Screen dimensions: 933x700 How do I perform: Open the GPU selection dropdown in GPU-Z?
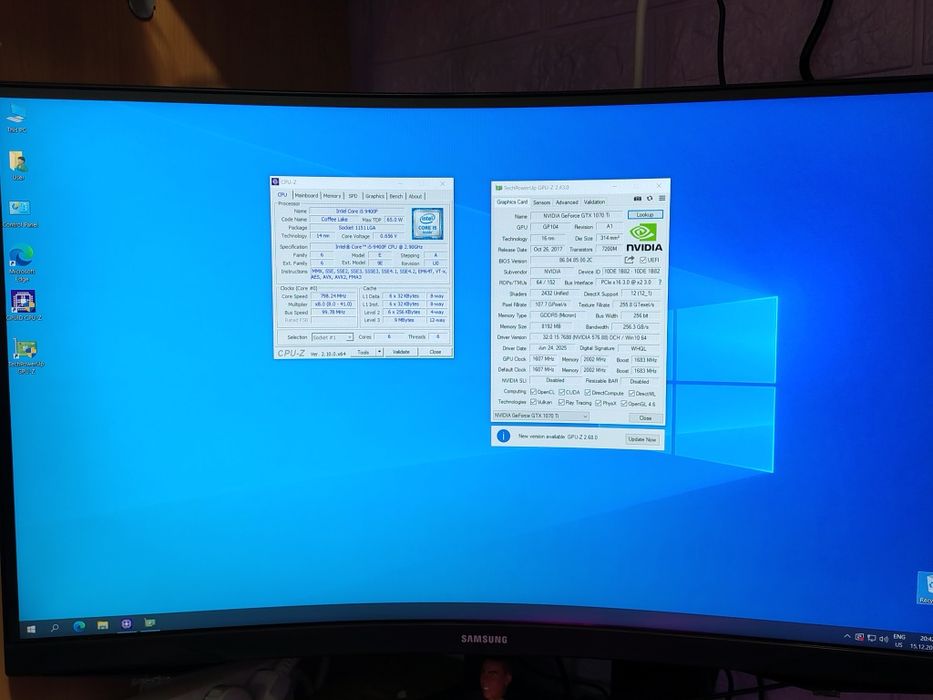pyautogui.click(x=541, y=415)
